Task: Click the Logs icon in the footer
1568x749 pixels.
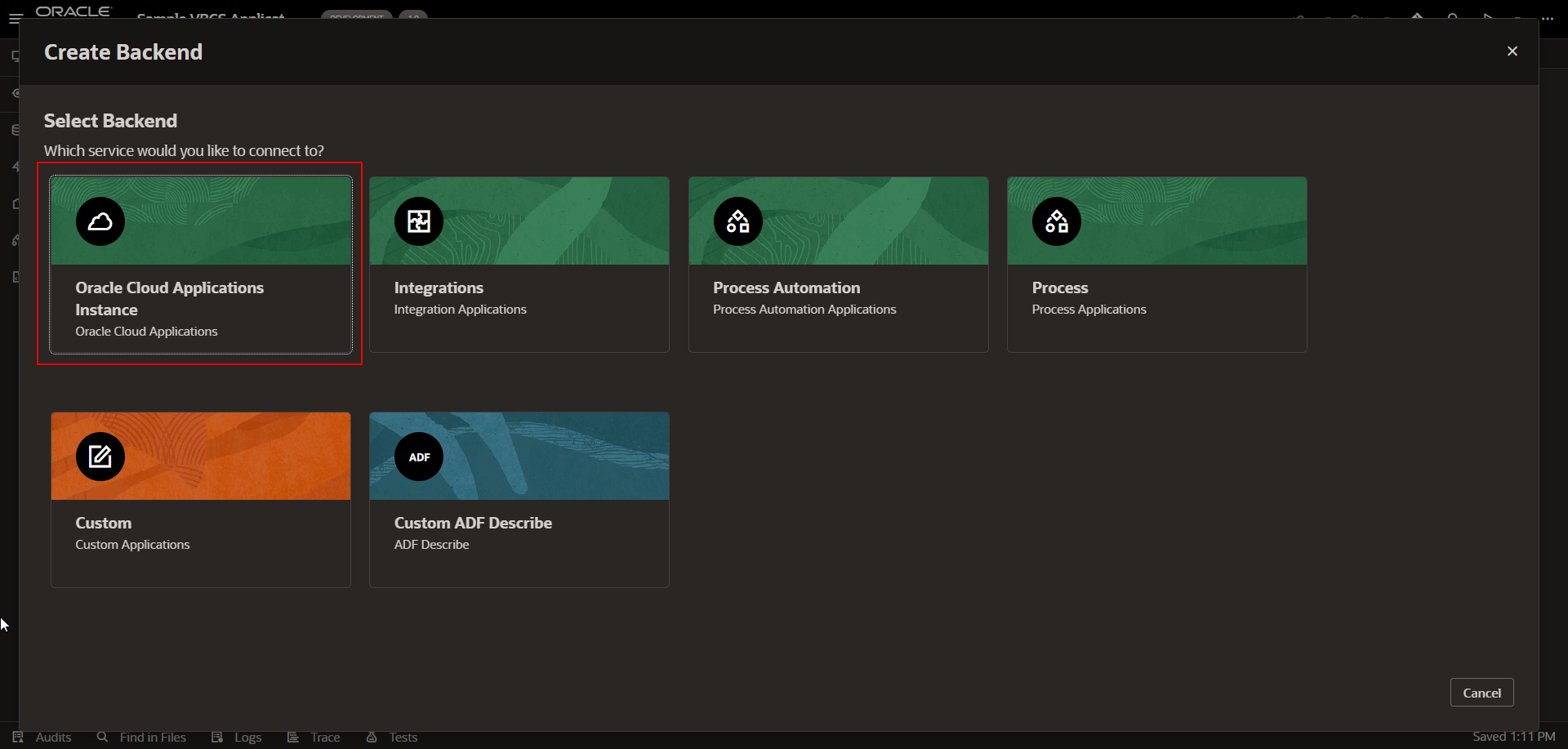Action: 217,737
